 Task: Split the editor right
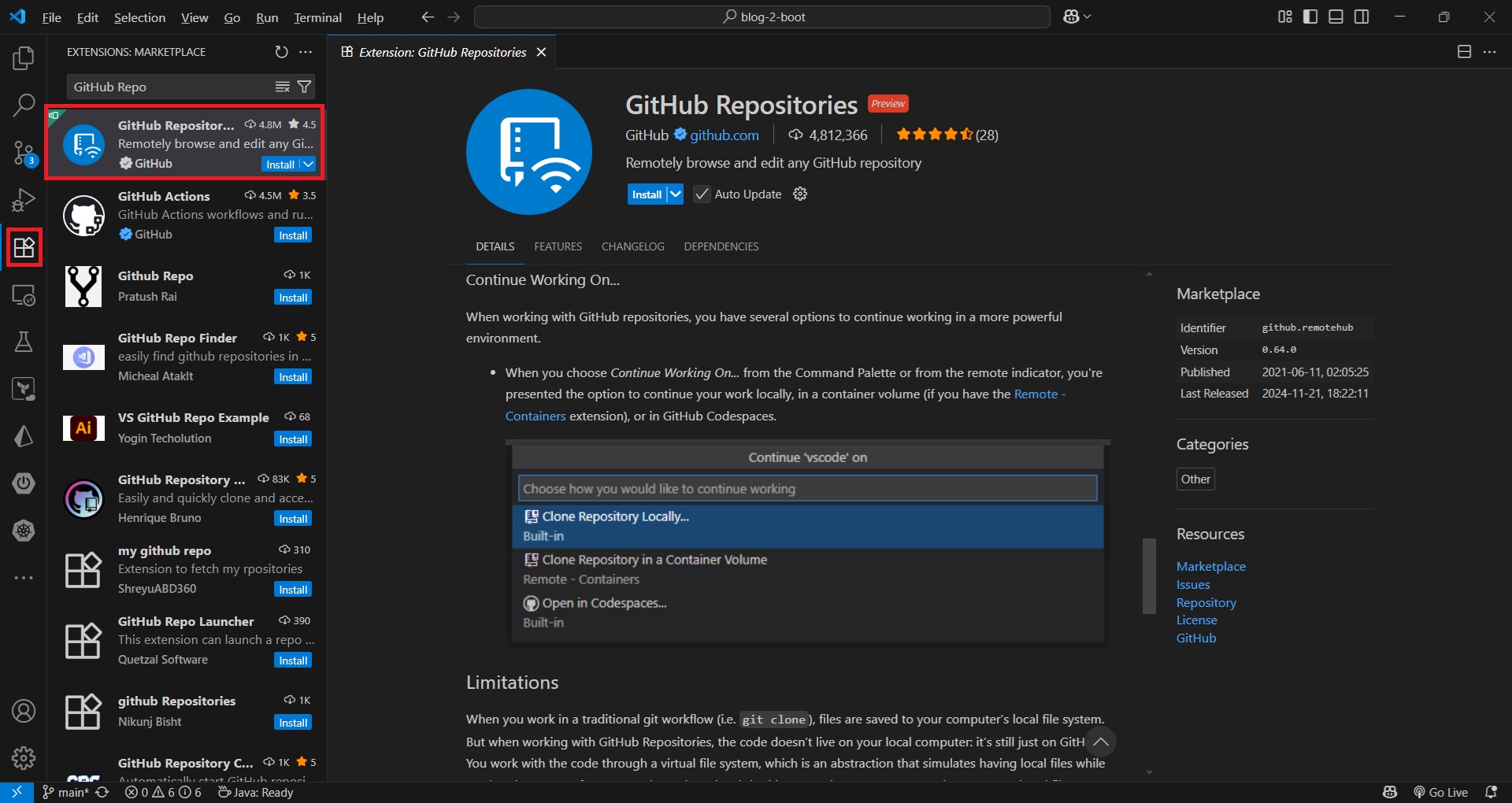(x=1464, y=52)
